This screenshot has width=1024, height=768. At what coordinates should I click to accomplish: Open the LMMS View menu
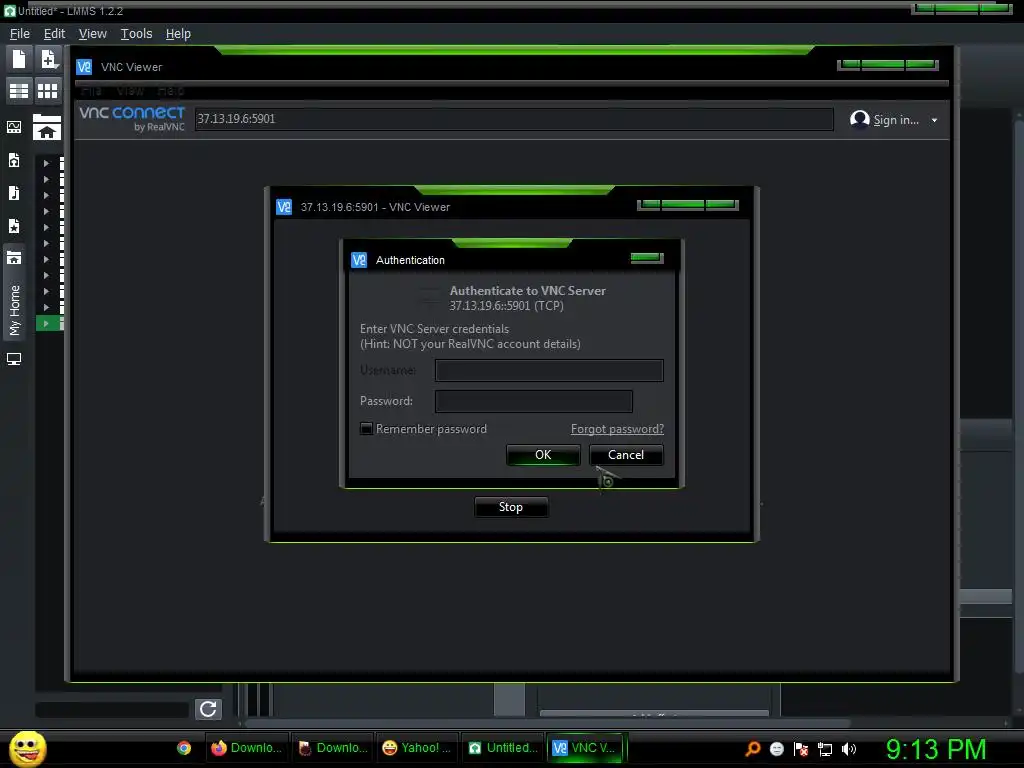point(93,34)
